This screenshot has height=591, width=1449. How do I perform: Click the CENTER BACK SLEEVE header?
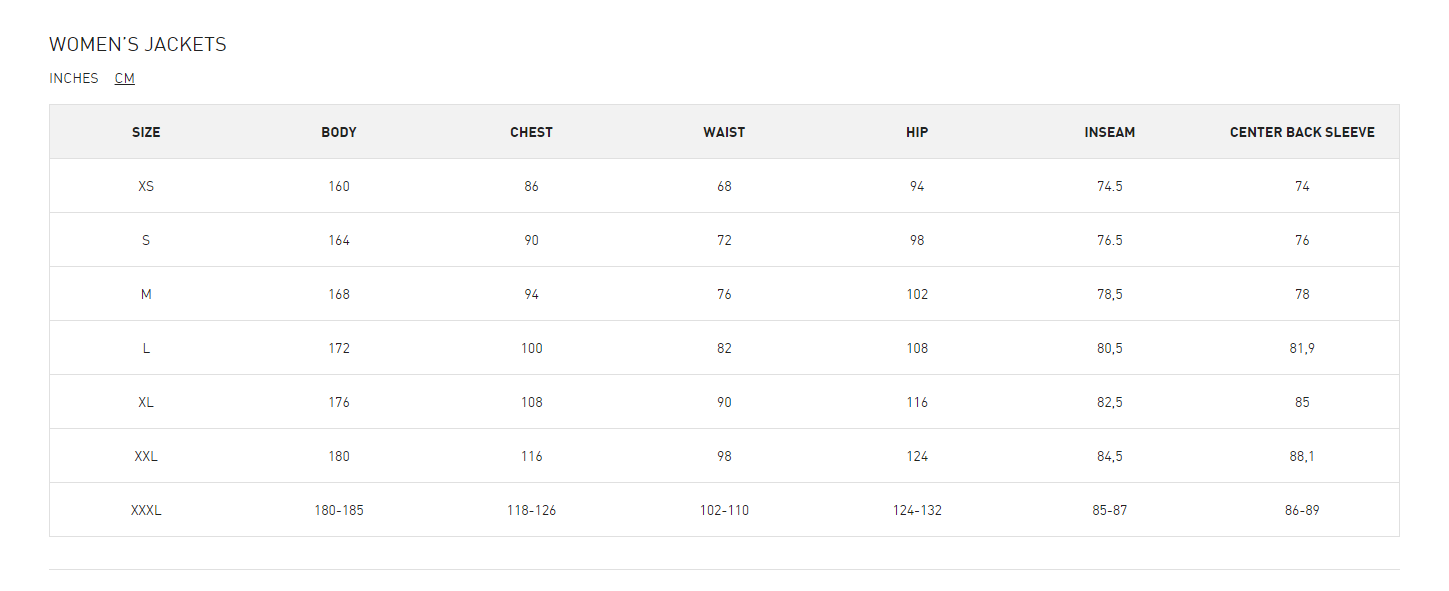1302,132
